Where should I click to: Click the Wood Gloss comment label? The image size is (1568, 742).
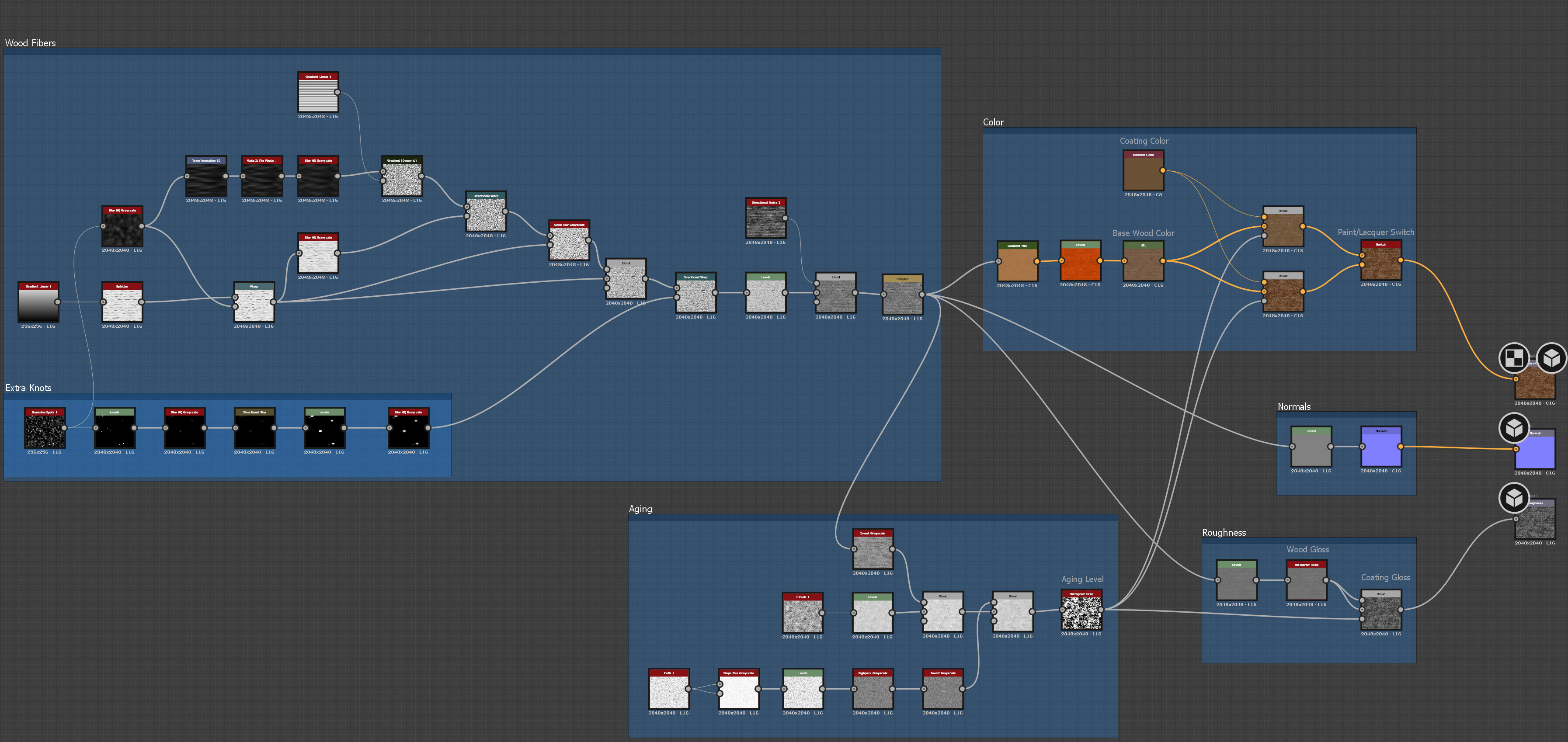point(1307,549)
